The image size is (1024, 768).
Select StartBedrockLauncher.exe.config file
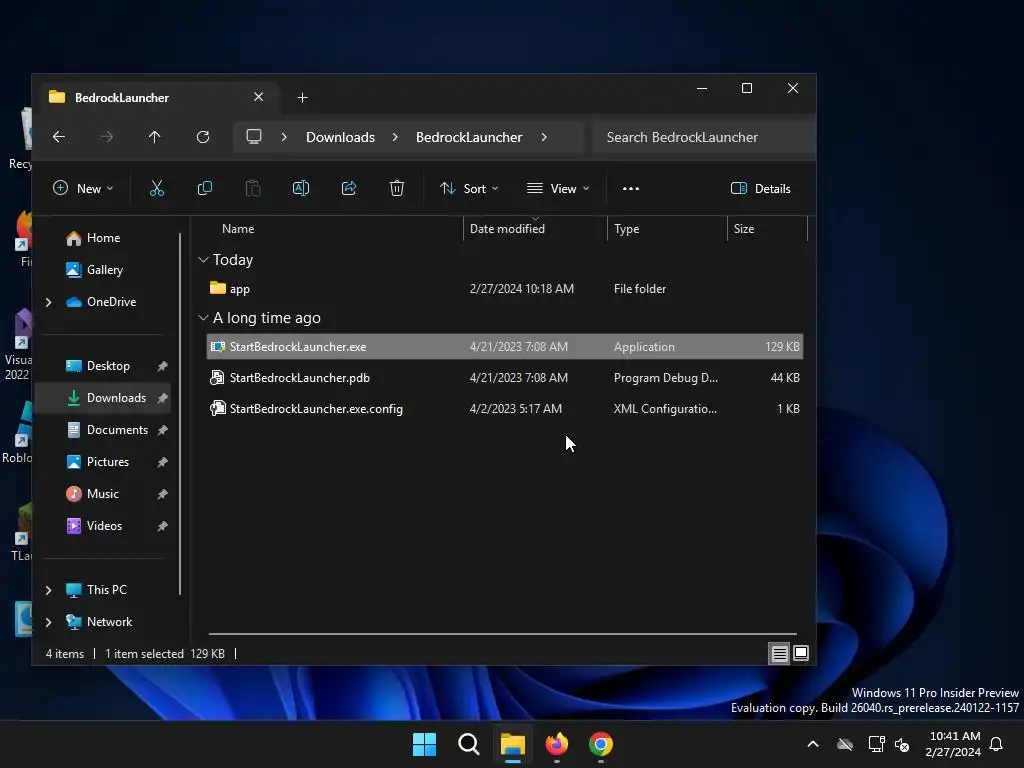(x=504, y=409)
